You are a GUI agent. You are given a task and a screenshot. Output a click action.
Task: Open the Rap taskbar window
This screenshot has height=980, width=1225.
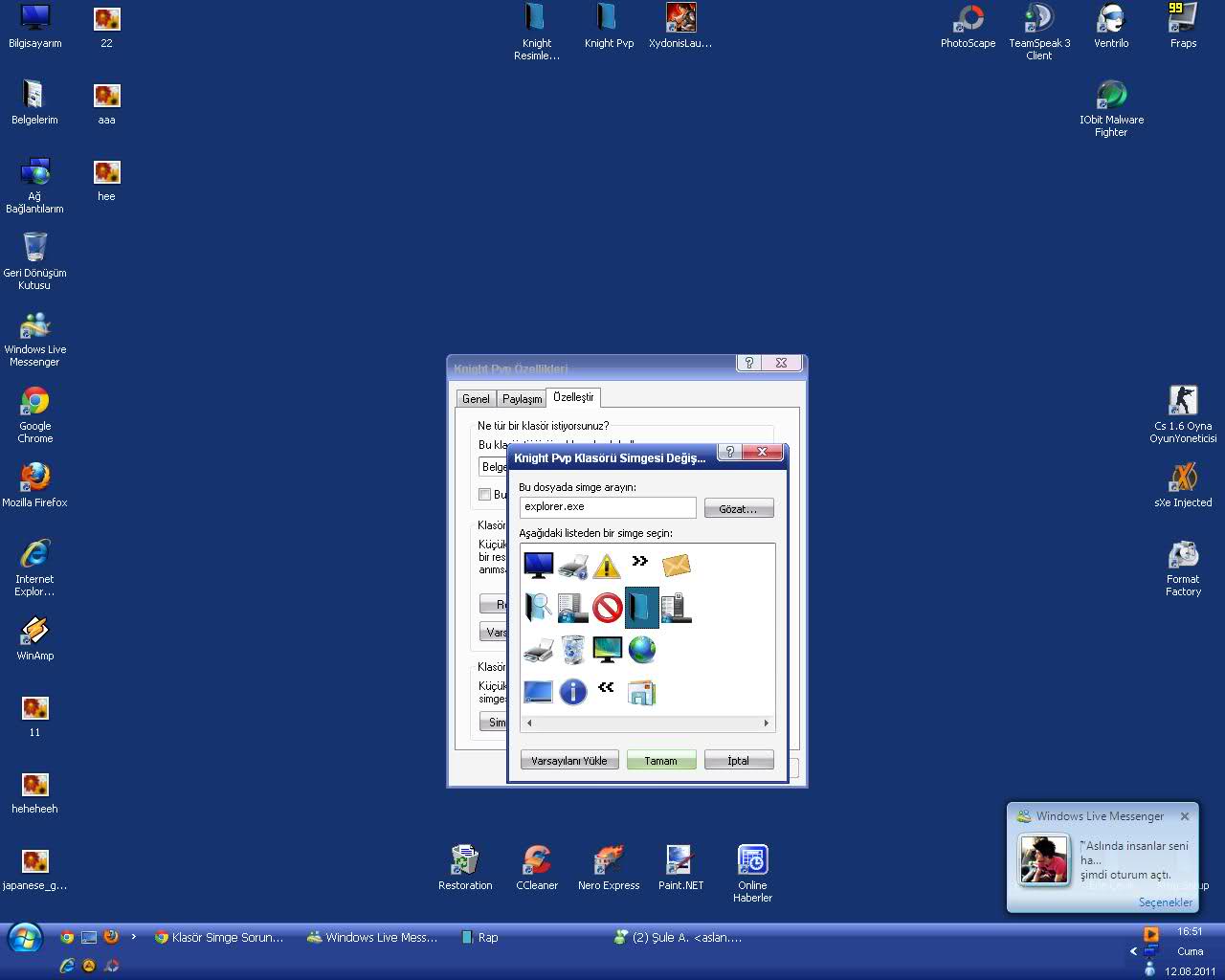480,938
